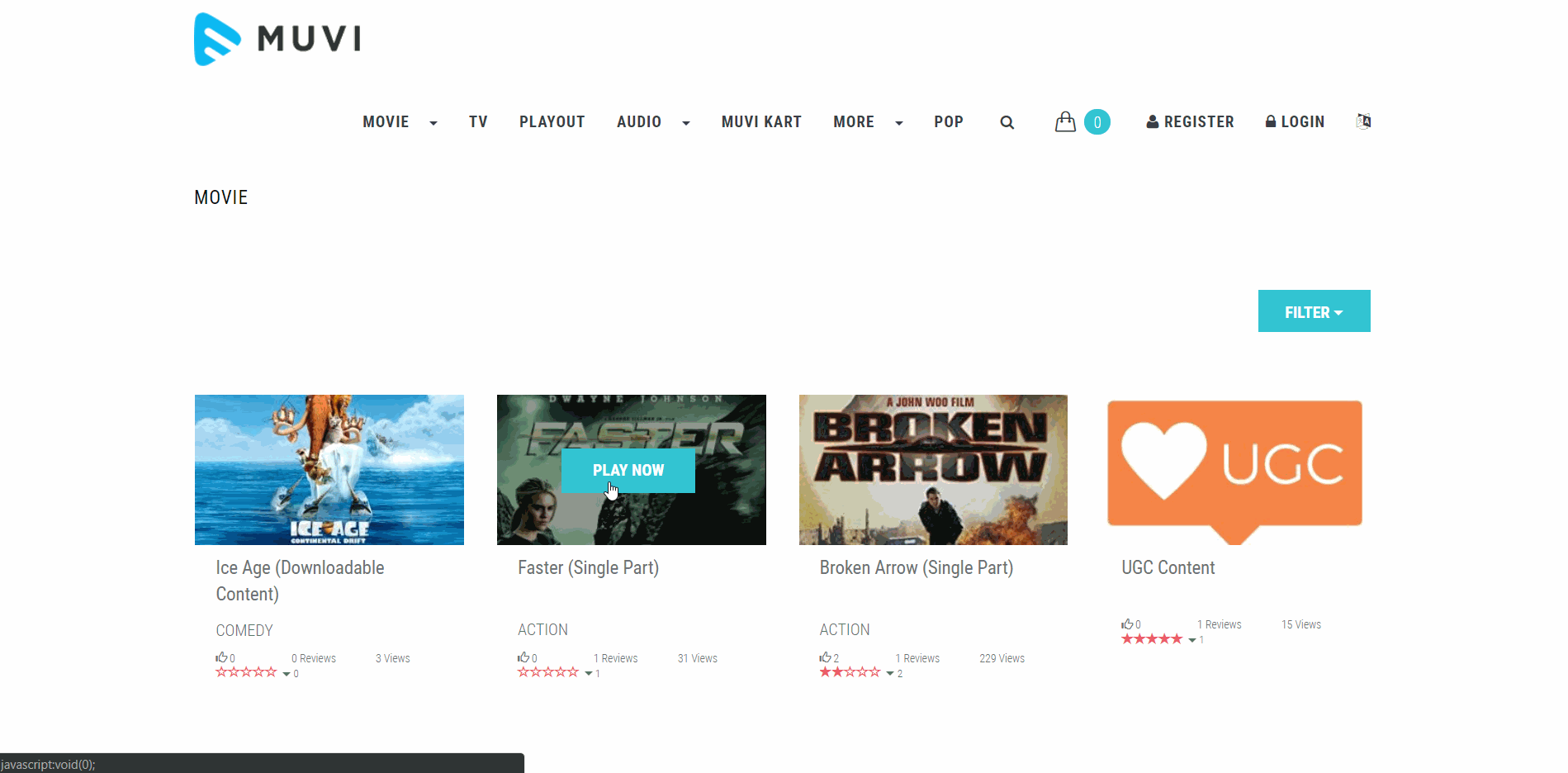Image resolution: width=1568 pixels, height=773 pixels.
Task: Expand UGC Content rating breakdown arrow
Action: click(x=1192, y=640)
